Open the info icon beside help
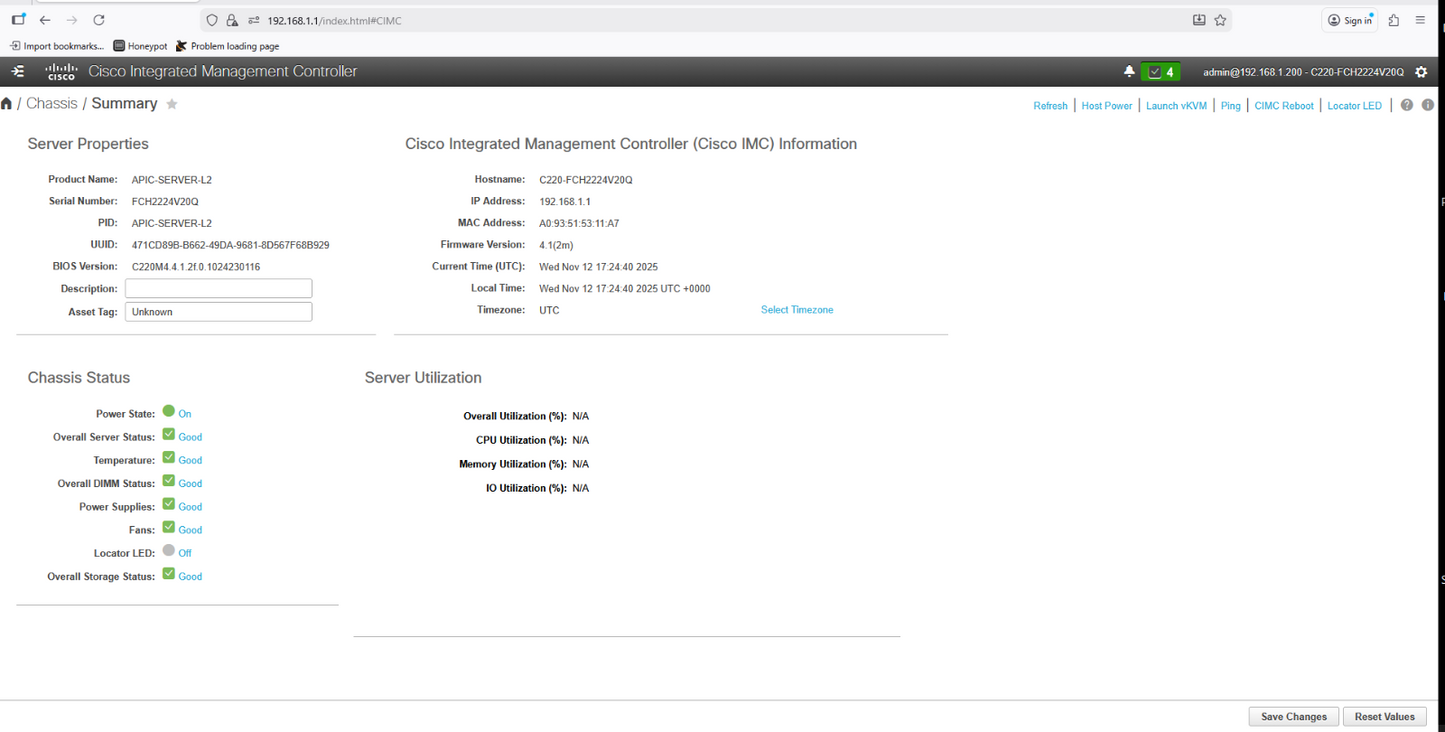Image resolution: width=1445 pixels, height=732 pixels. 1428,105
